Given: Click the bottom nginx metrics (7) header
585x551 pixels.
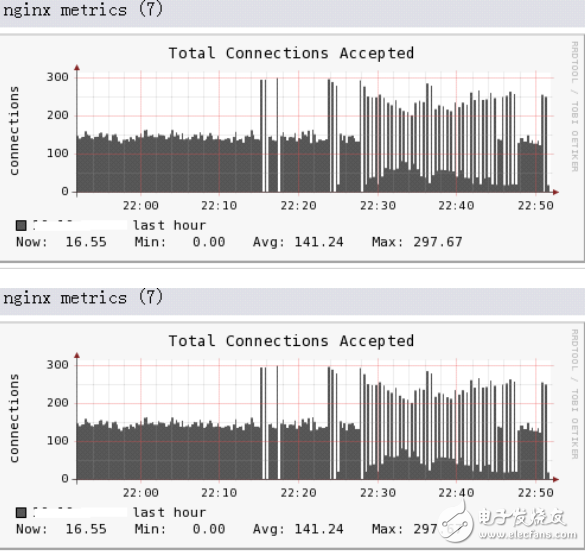Looking at the screenshot, I should [x=83, y=298].
